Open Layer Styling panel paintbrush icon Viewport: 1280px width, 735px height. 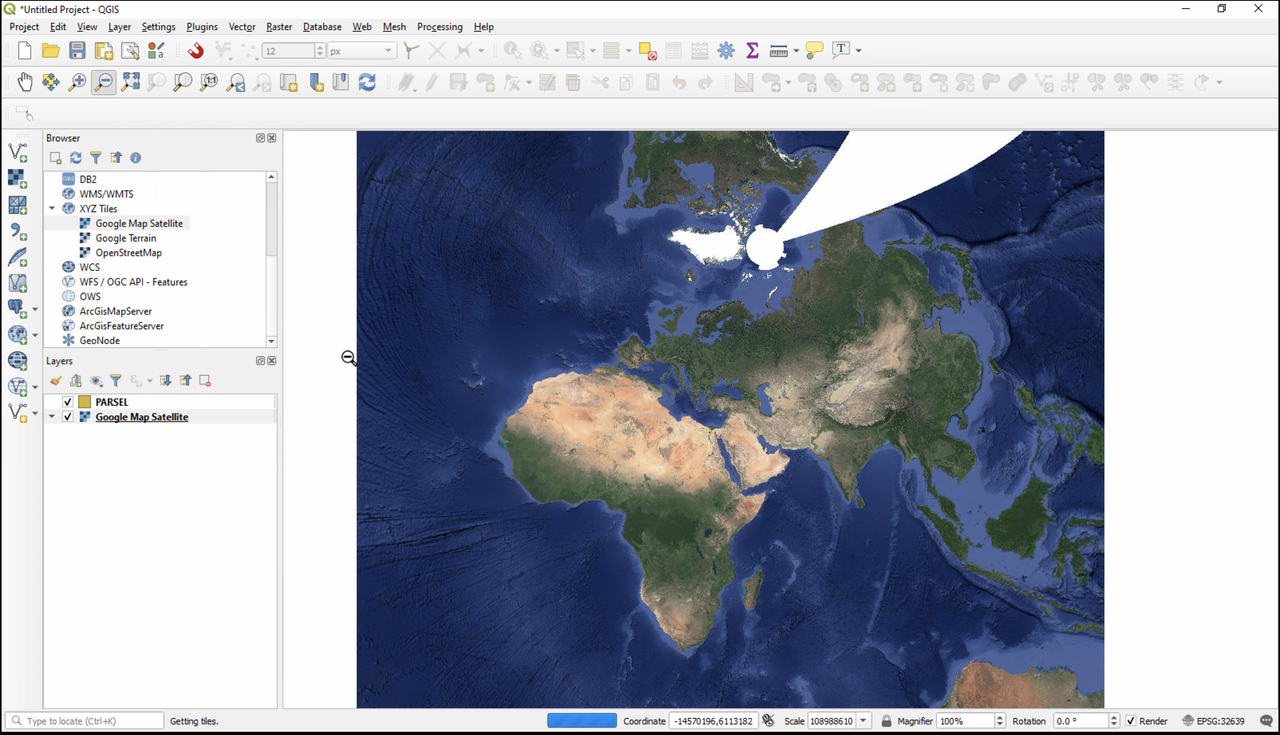coord(56,381)
